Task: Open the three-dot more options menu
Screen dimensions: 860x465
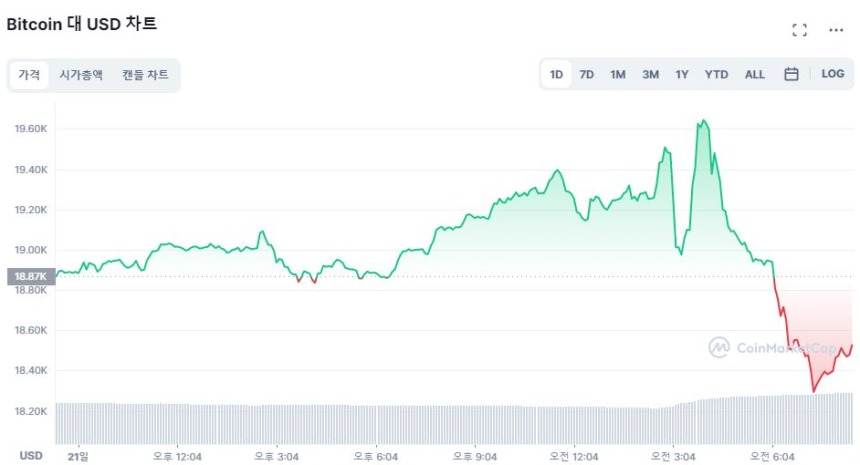Action: click(836, 30)
